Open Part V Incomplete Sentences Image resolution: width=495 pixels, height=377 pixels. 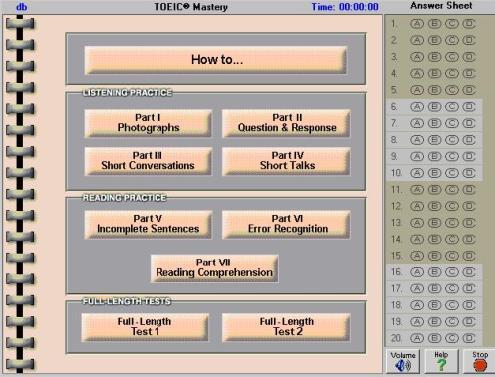[148, 224]
